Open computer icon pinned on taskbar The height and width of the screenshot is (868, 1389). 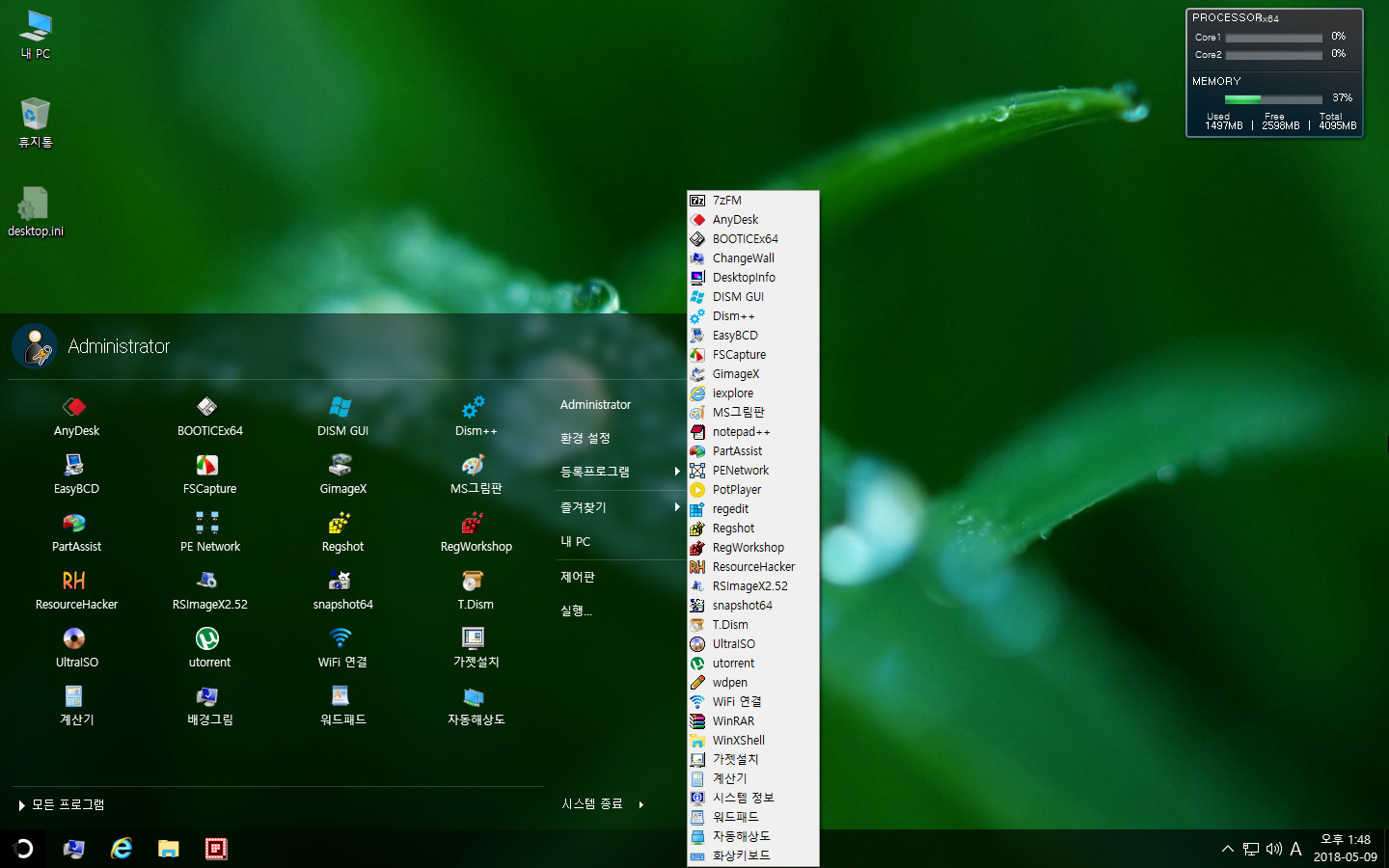(x=73, y=849)
